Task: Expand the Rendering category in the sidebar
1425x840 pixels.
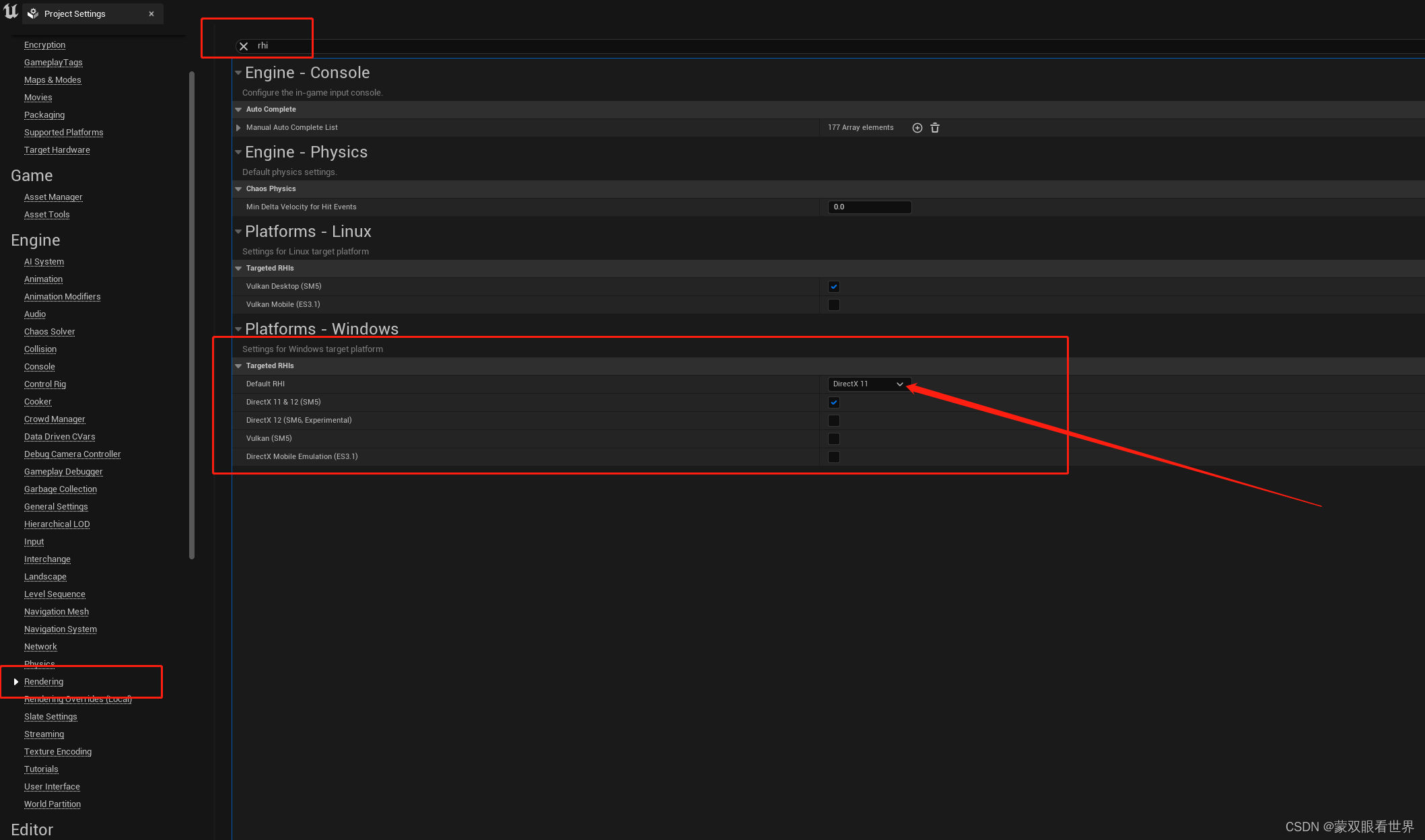Action: pyautogui.click(x=16, y=681)
